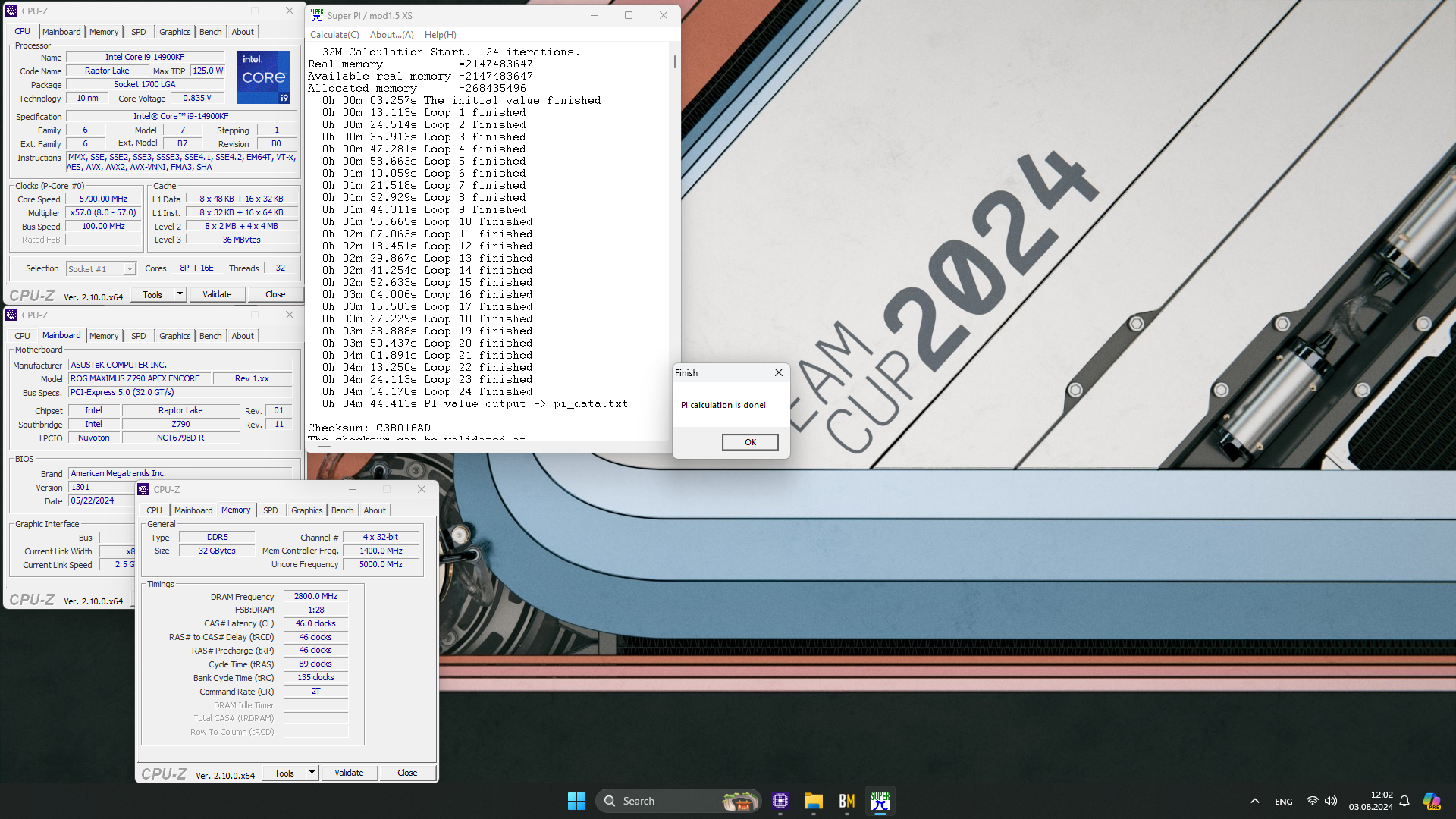The image size is (1456, 819).
Task: Open the BenchMate taskbar icon
Action: coord(847,801)
